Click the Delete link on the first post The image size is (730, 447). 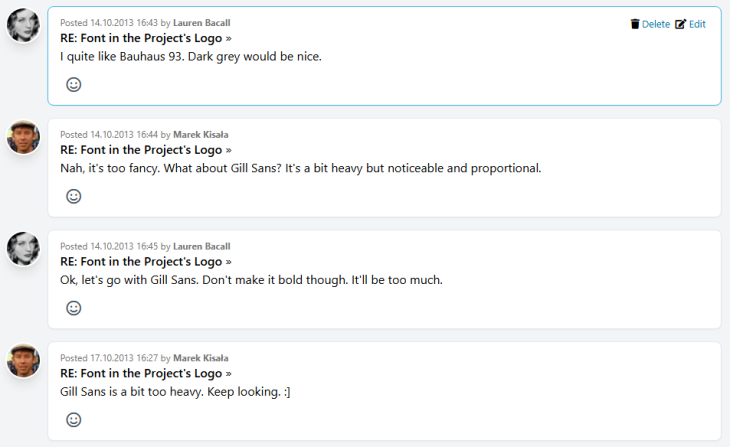click(x=656, y=24)
